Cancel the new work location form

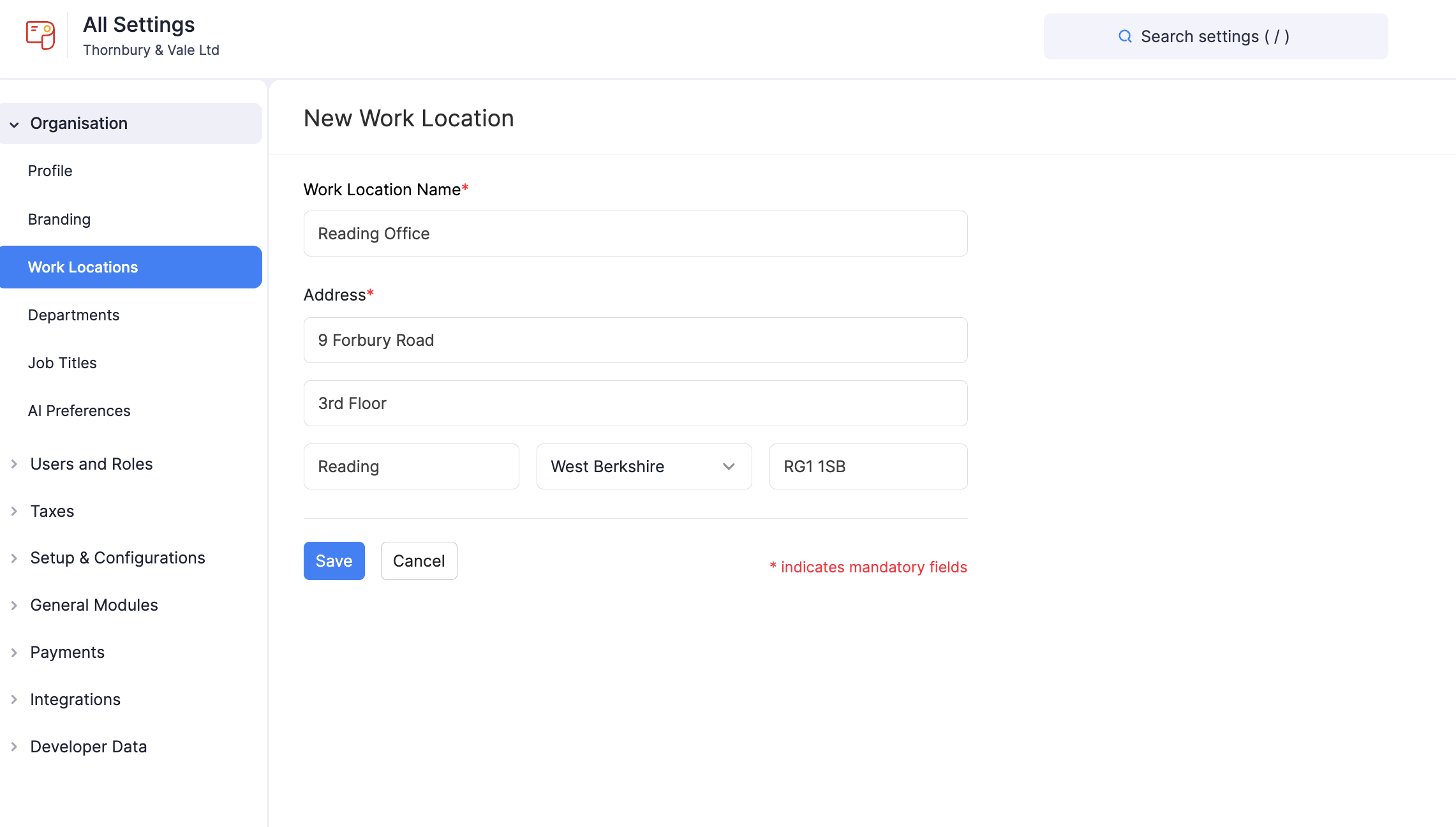point(419,561)
